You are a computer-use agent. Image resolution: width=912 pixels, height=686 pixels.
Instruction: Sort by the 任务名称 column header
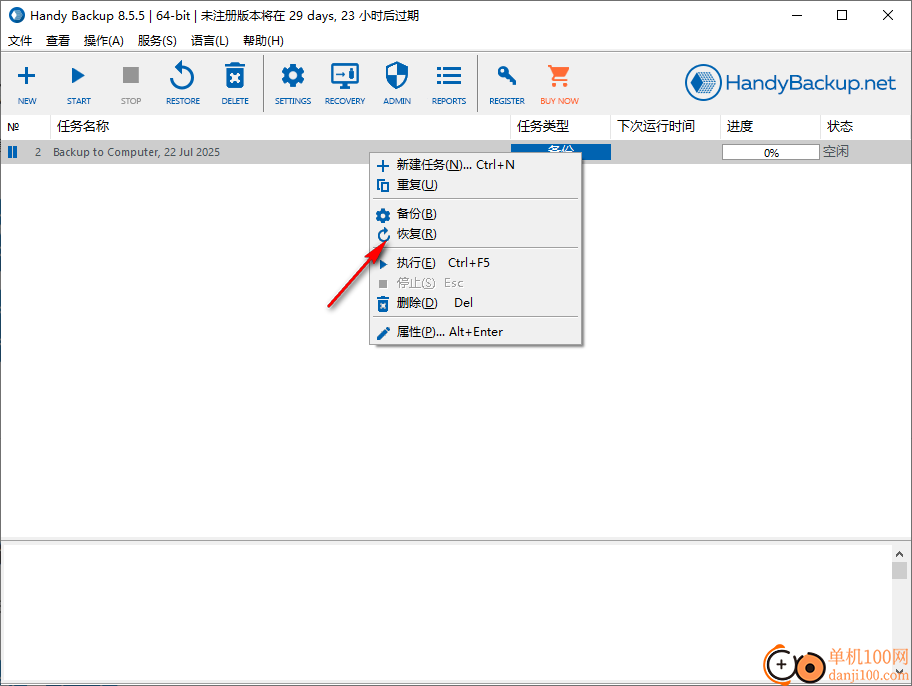coord(280,127)
